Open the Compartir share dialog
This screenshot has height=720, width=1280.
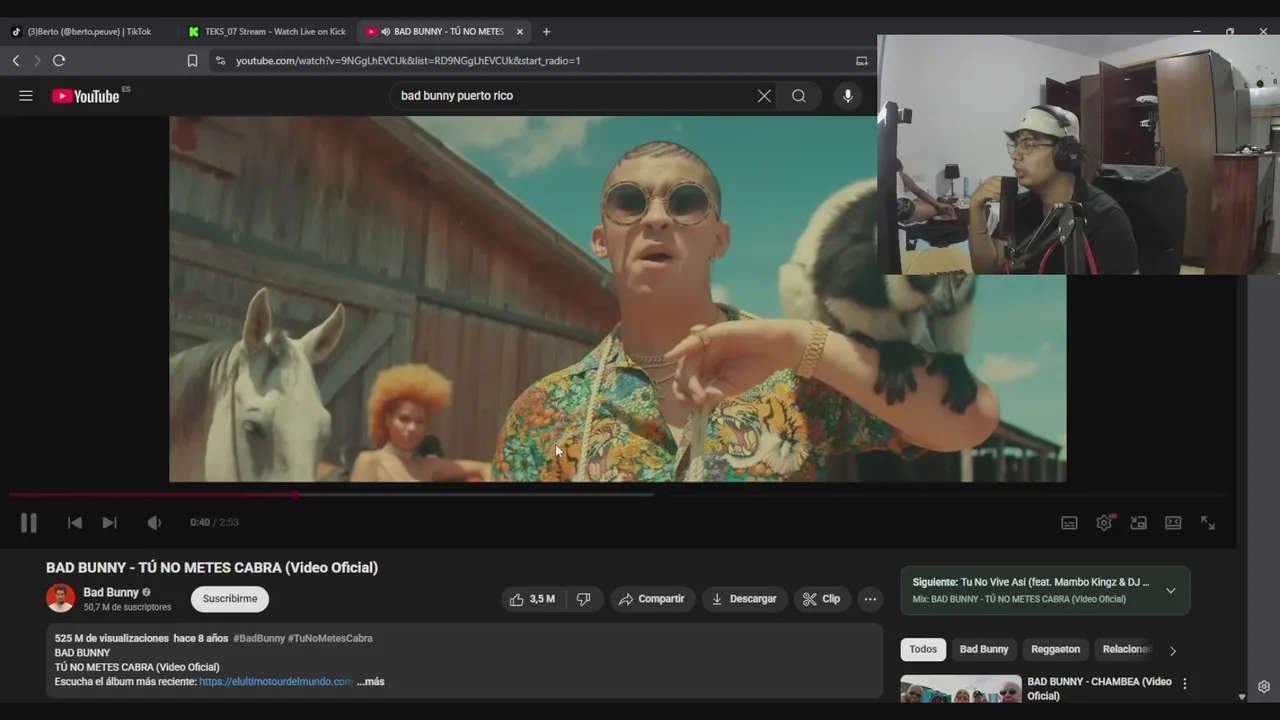pyautogui.click(x=652, y=599)
